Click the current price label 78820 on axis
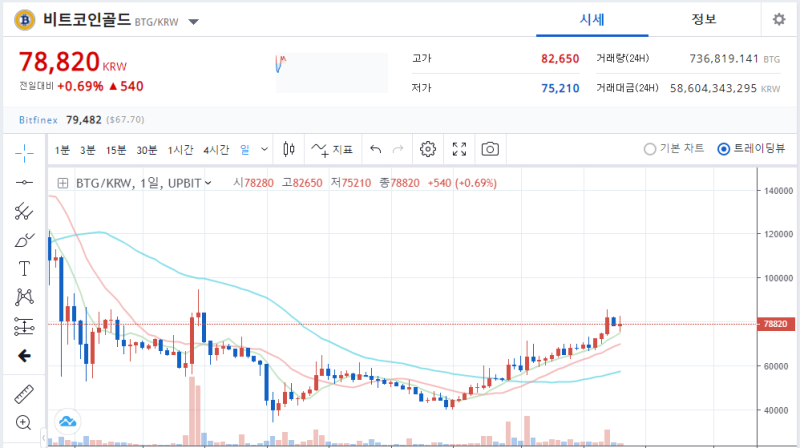 point(775,324)
